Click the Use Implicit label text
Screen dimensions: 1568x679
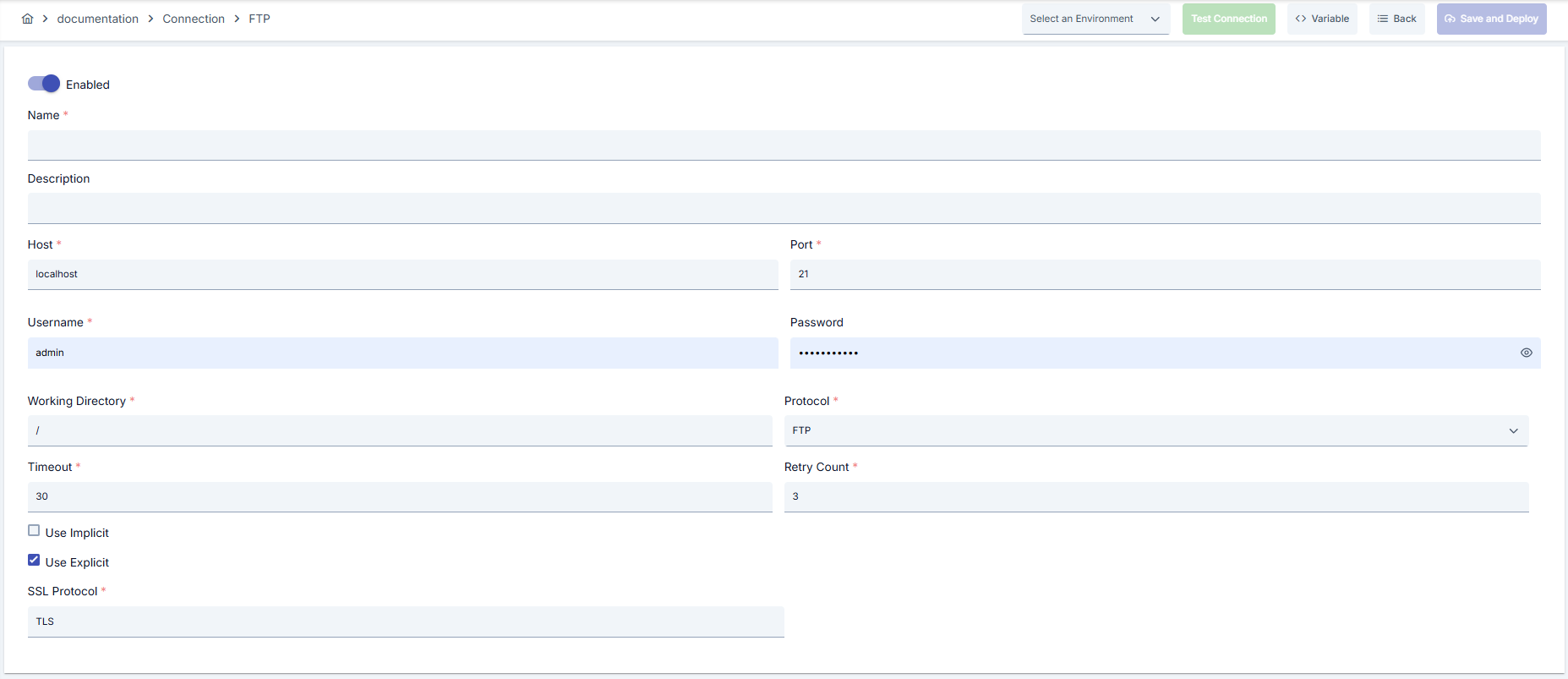(x=77, y=533)
